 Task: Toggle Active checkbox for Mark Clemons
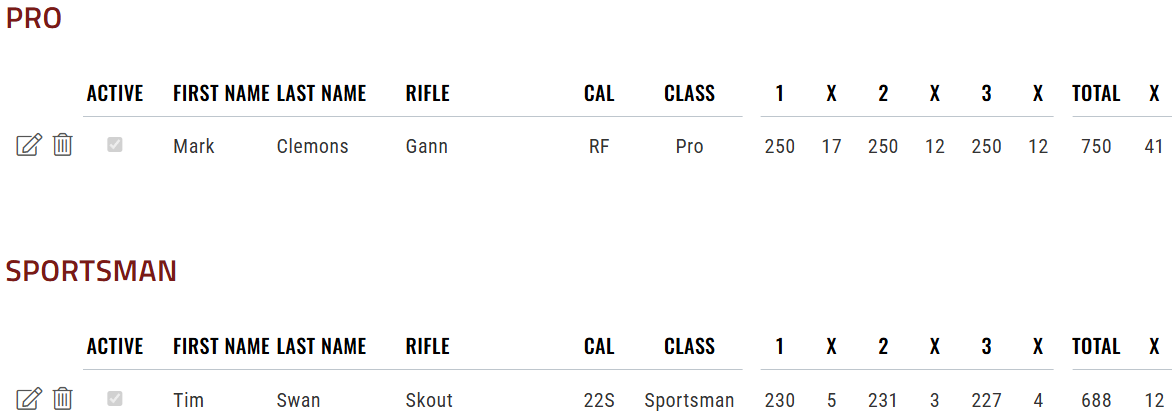click(x=114, y=145)
